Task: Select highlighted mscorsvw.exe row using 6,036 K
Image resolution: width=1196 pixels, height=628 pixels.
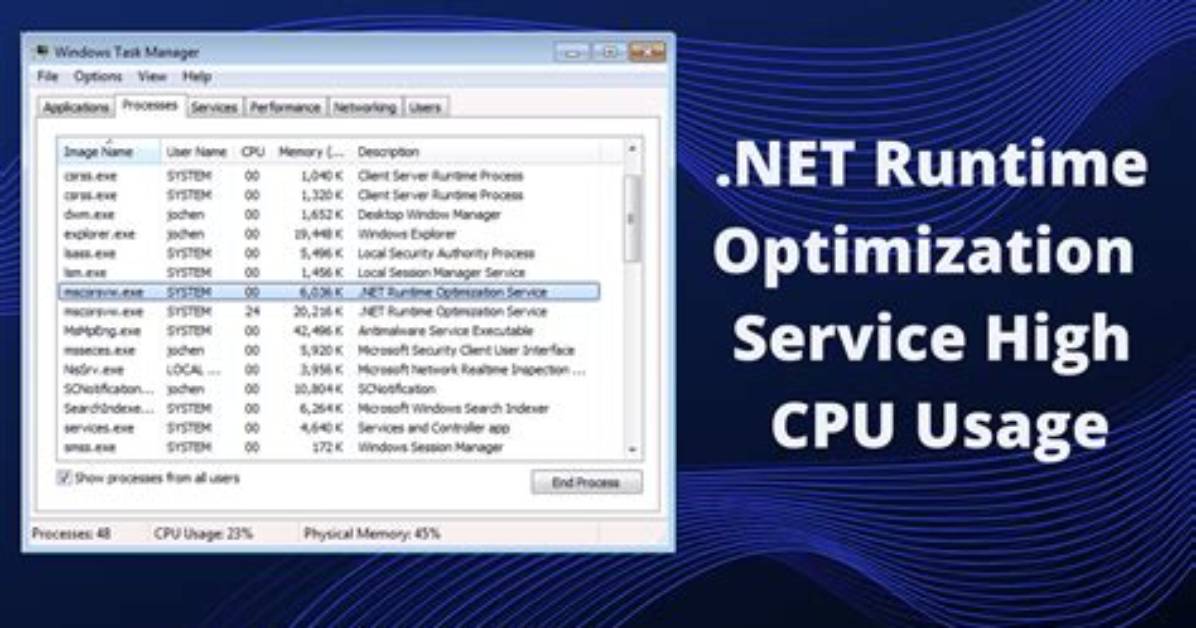Action: coord(329,292)
